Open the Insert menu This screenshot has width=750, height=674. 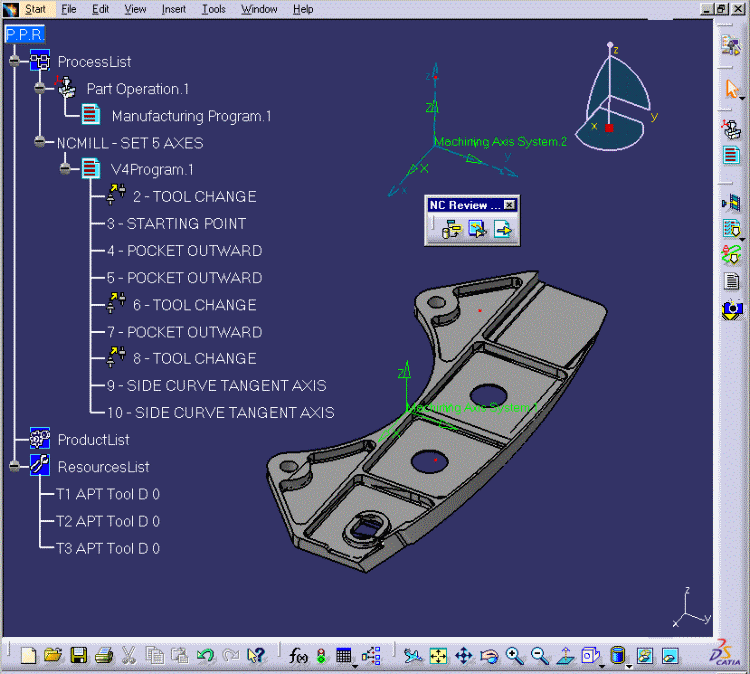[x=173, y=9]
